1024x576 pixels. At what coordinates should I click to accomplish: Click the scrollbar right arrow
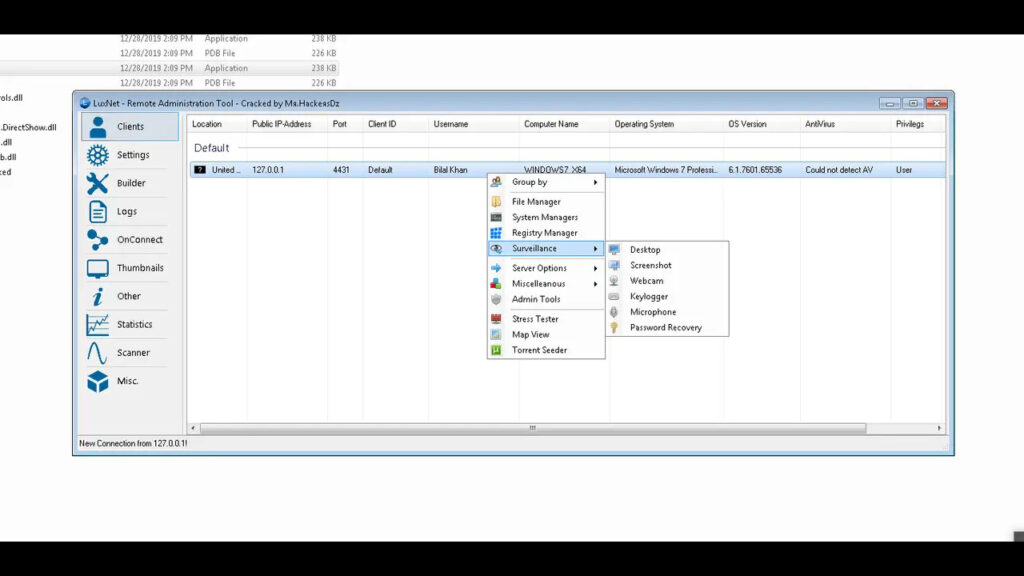click(939, 428)
